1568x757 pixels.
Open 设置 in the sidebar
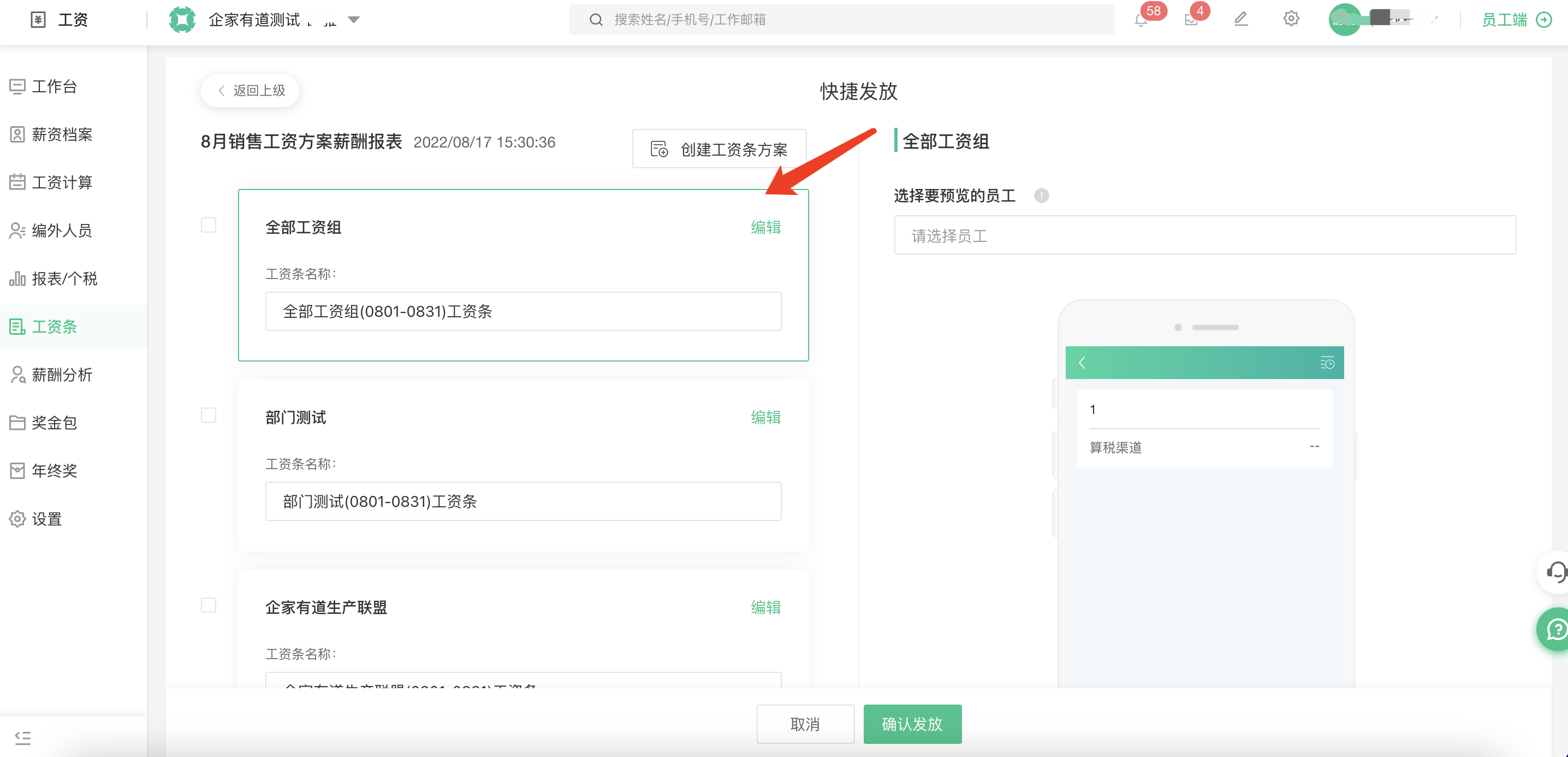pos(73,519)
